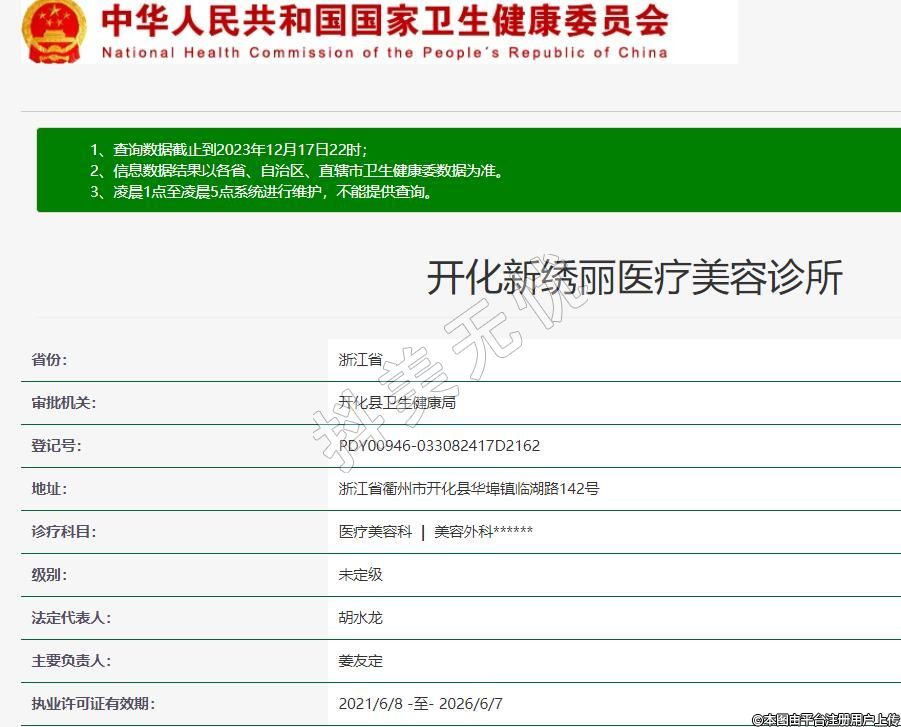Click the registration number PDY00946-033082417D2162
901x727 pixels.
pyautogui.click(x=439, y=446)
